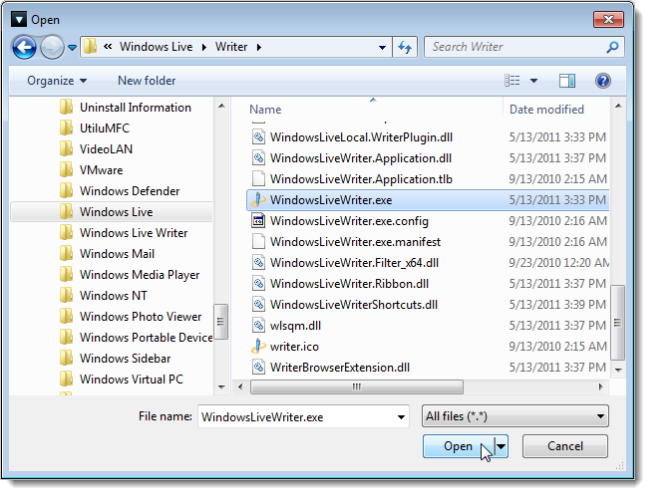Click file list vertical scrollbar thumb
The height and width of the screenshot is (495, 650).
[x=617, y=323]
